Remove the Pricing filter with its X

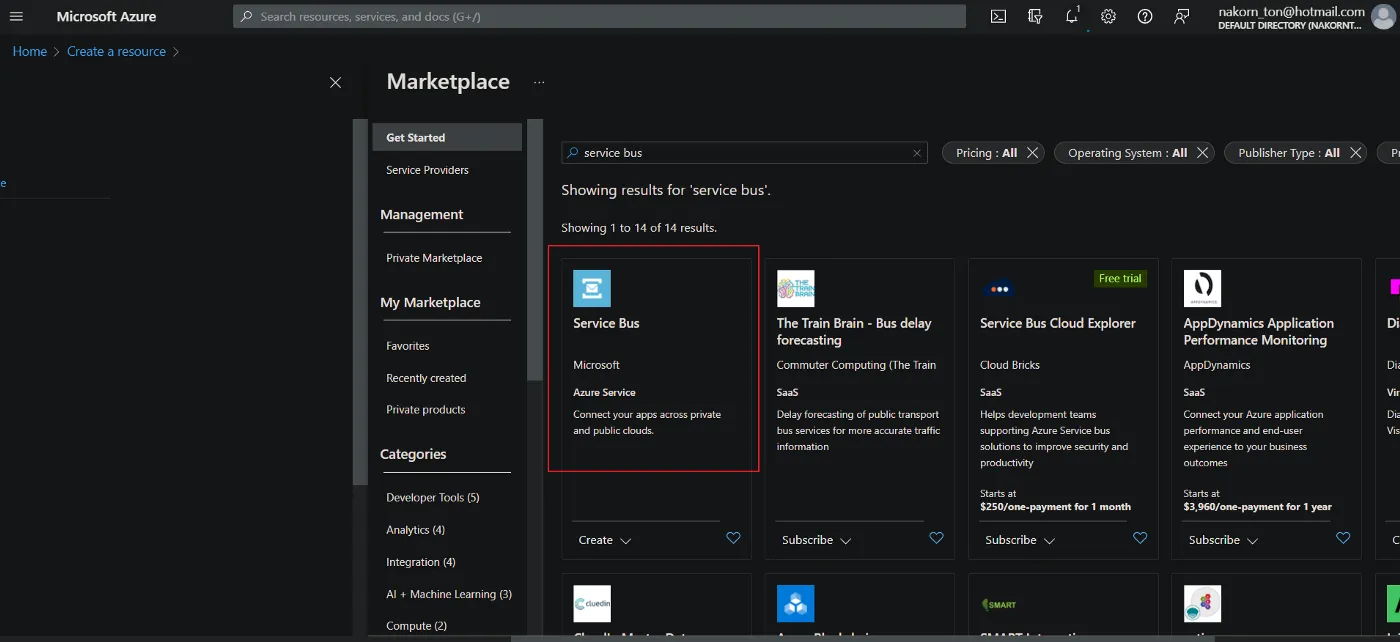1033,153
